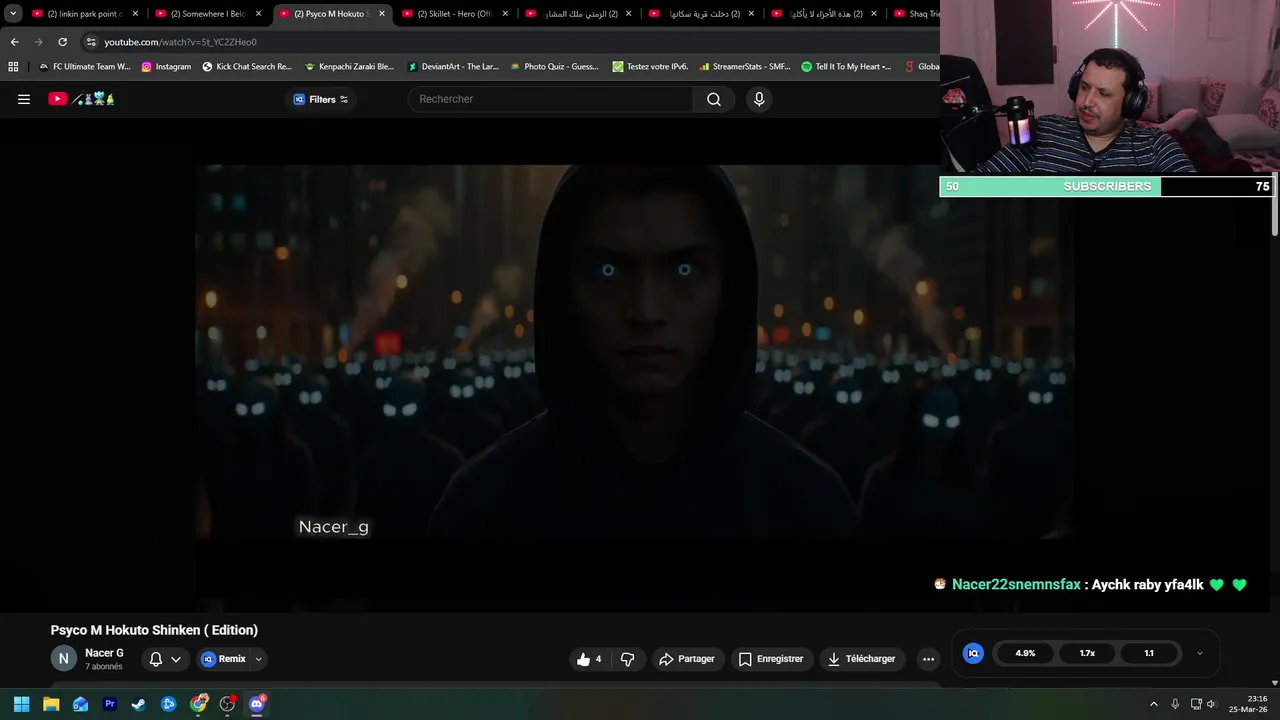This screenshot has width=1280, height=720.
Task: Open Nacer G channel avatar
Action: point(63,658)
